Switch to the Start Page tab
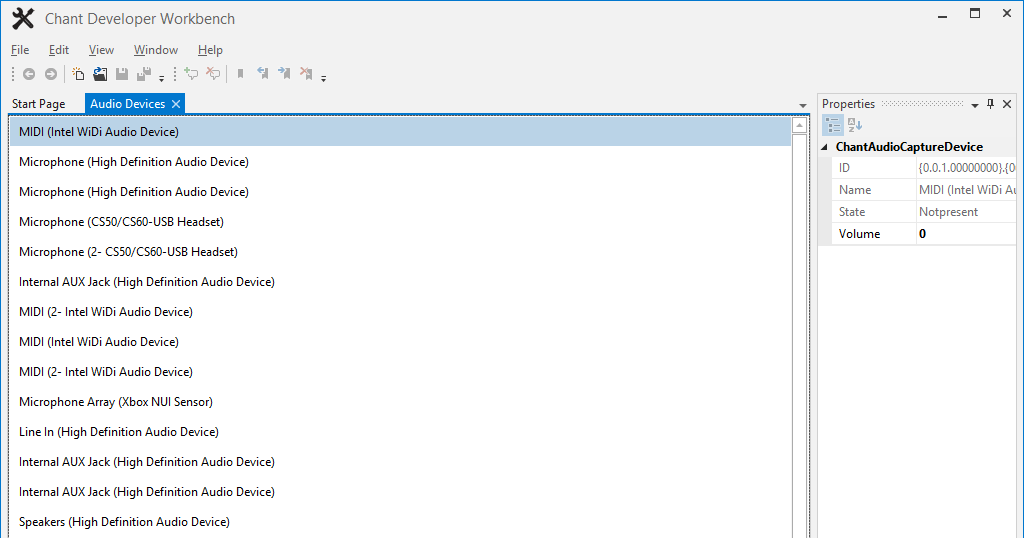1024x538 pixels. (39, 104)
